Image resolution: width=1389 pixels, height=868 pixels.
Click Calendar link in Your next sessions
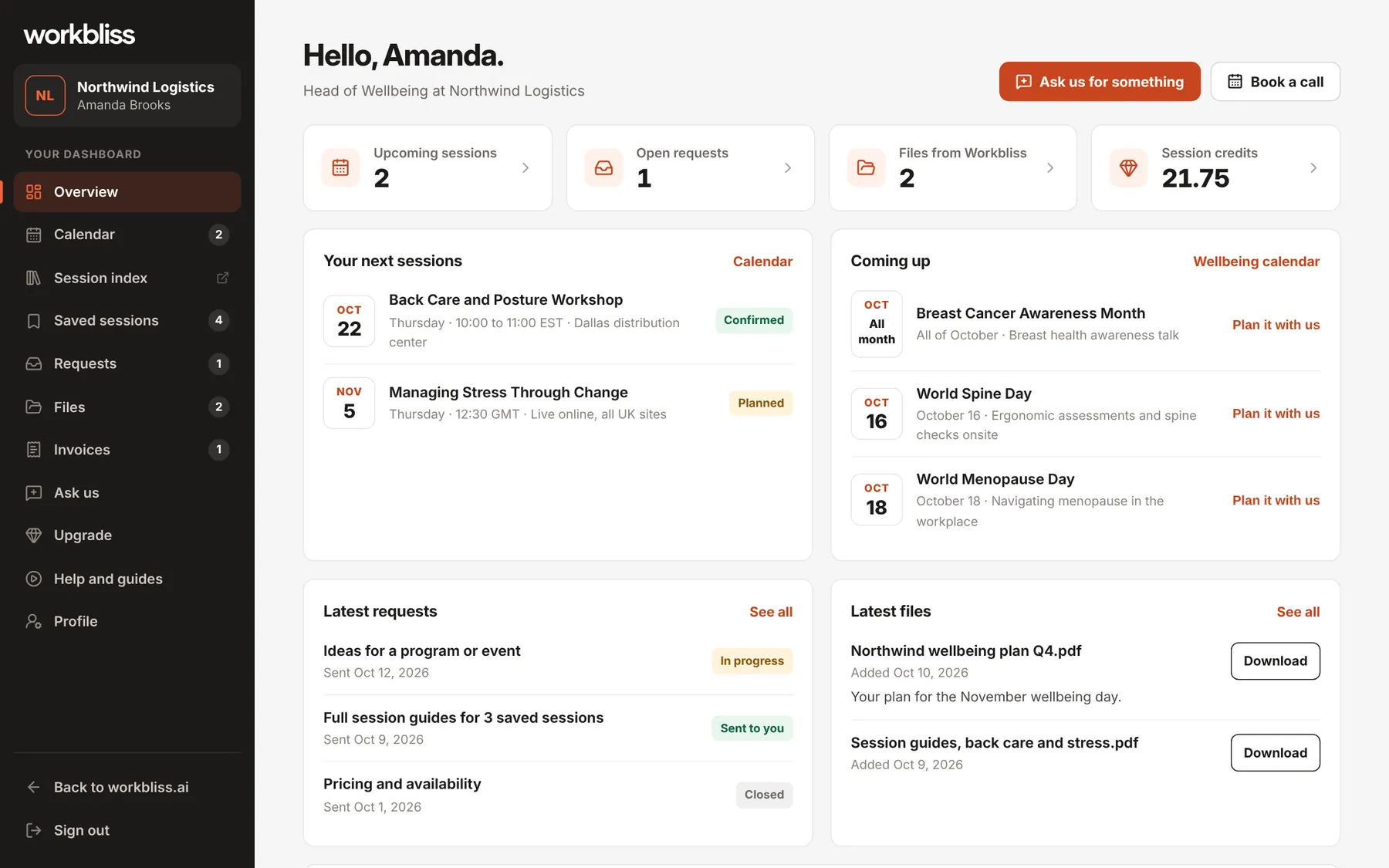tap(762, 262)
